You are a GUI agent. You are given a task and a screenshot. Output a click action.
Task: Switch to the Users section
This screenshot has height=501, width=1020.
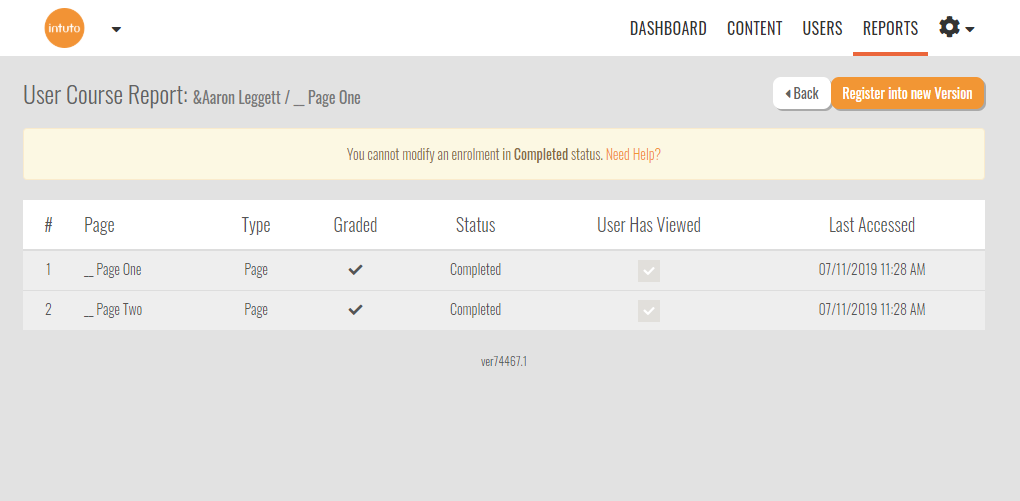(x=822, y=28)
